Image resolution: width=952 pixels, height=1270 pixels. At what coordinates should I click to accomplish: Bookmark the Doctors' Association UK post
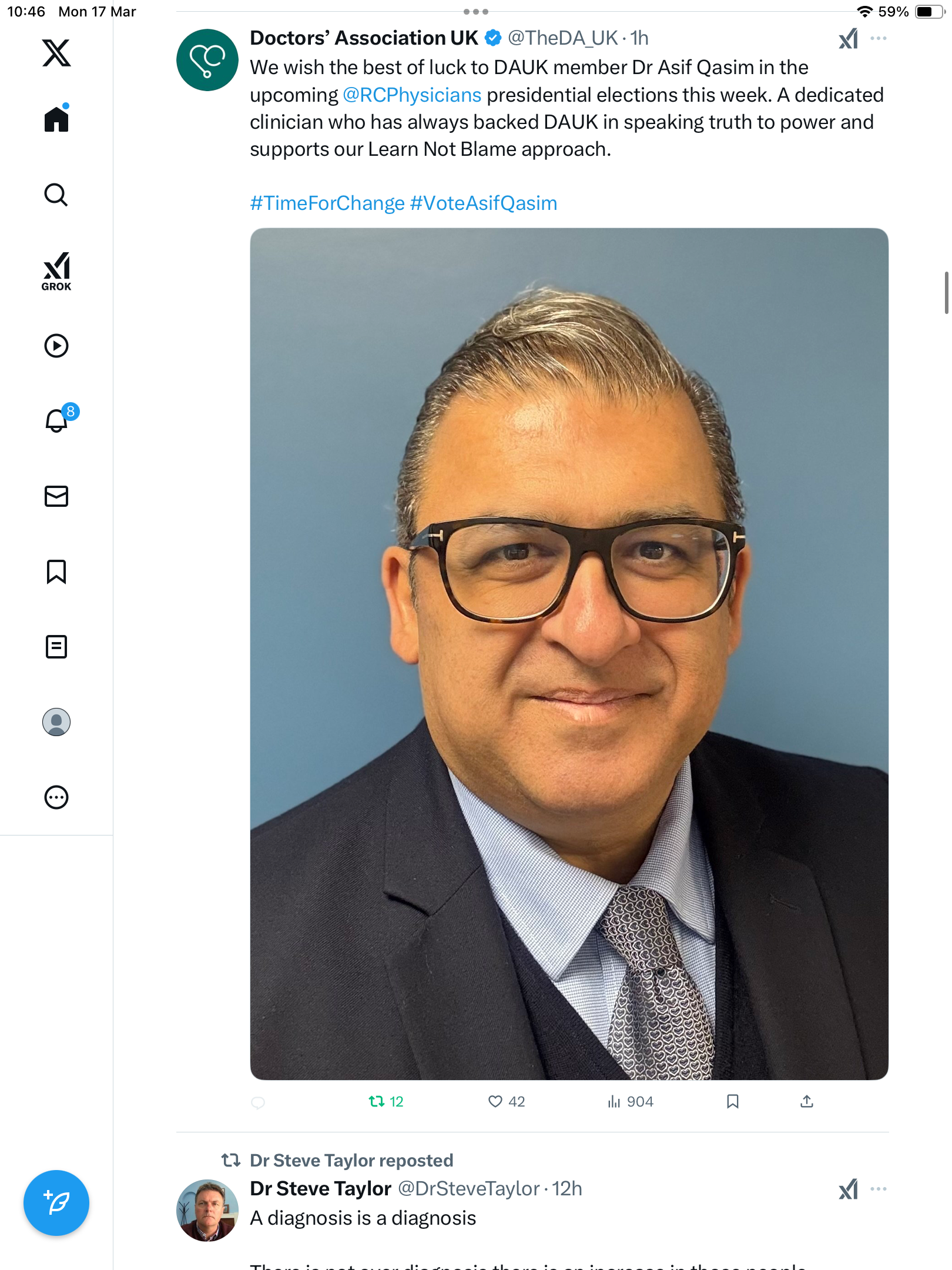pyautogui.click(x=732, y=1101)
